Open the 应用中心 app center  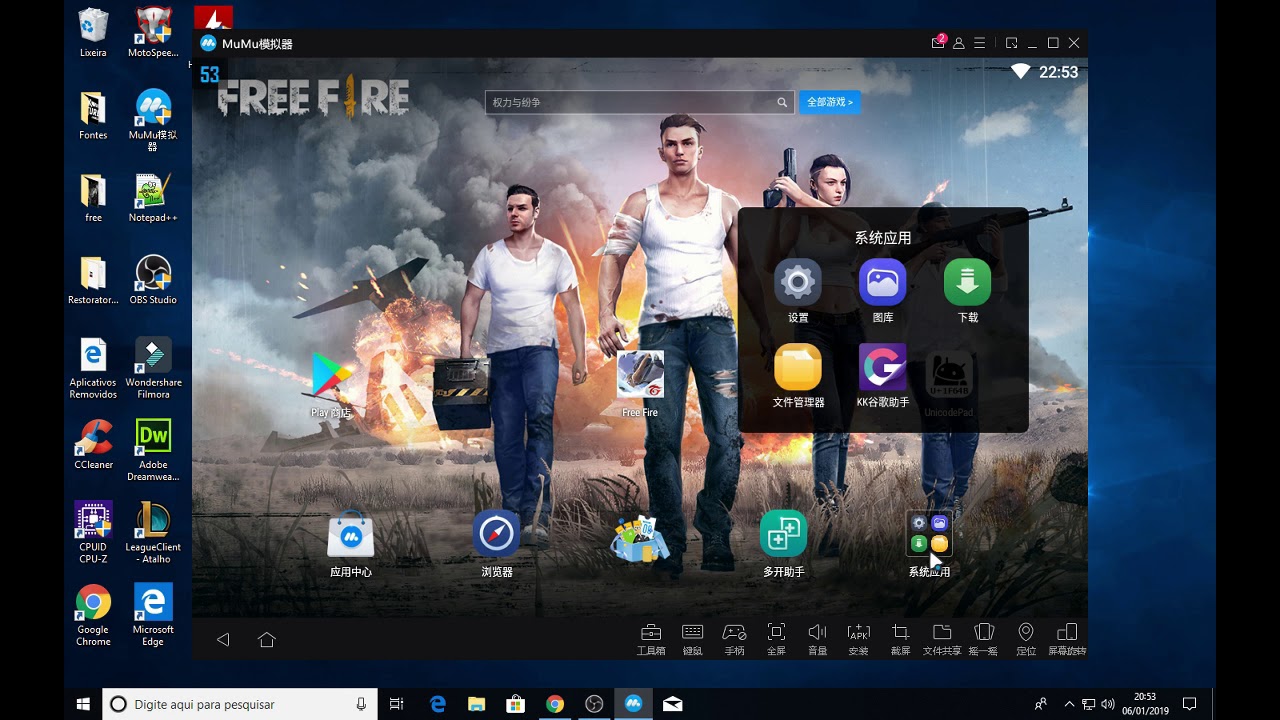[x=351, y=543]
